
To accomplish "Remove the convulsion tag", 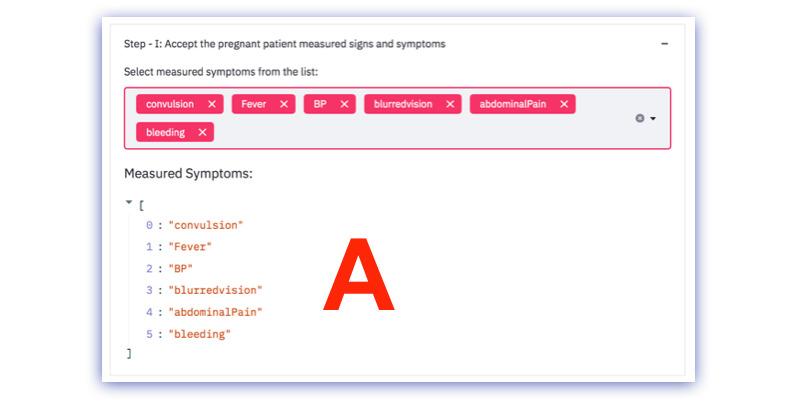I will [x=211, y=104].
